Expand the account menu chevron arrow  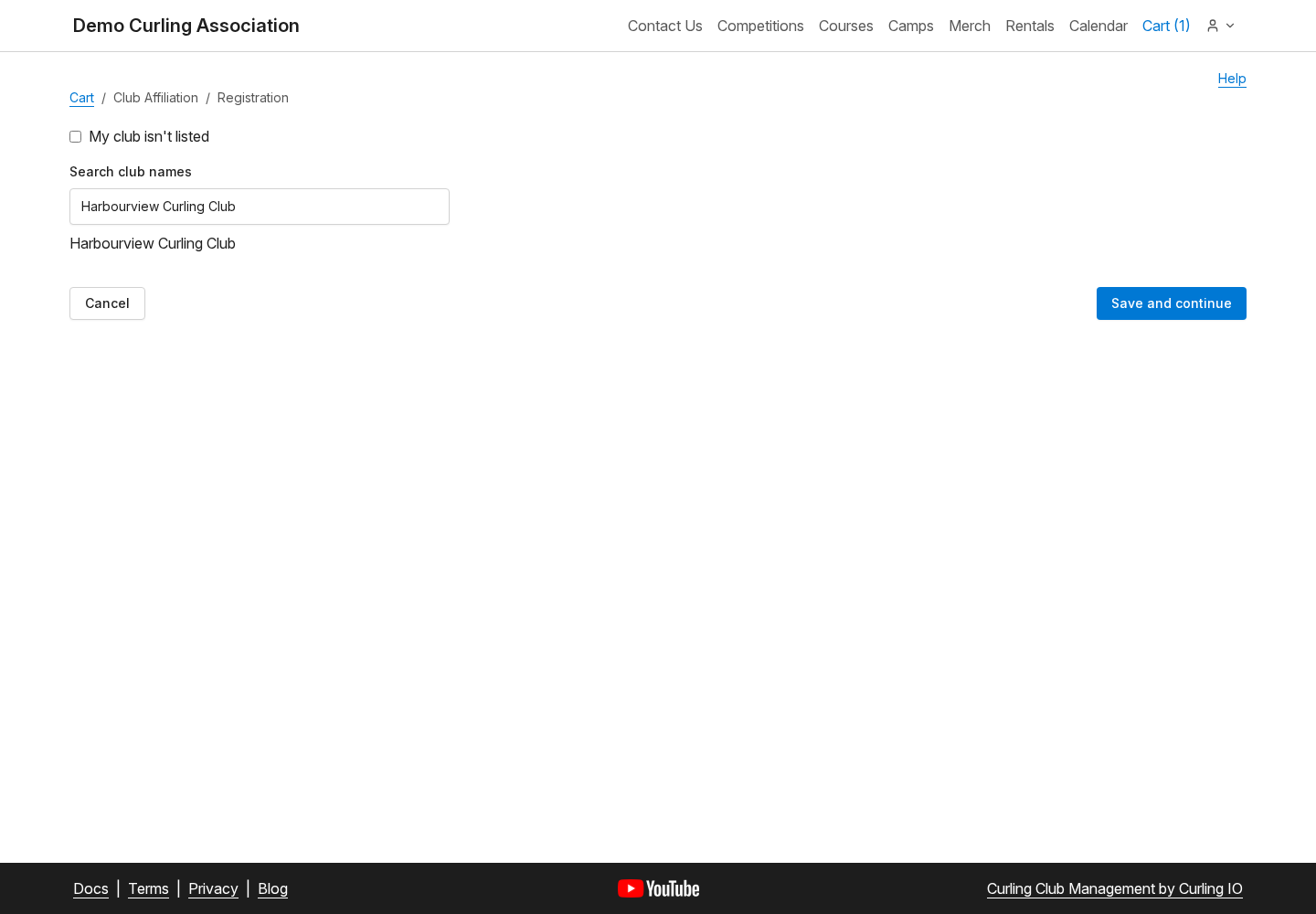point(1230,26)
